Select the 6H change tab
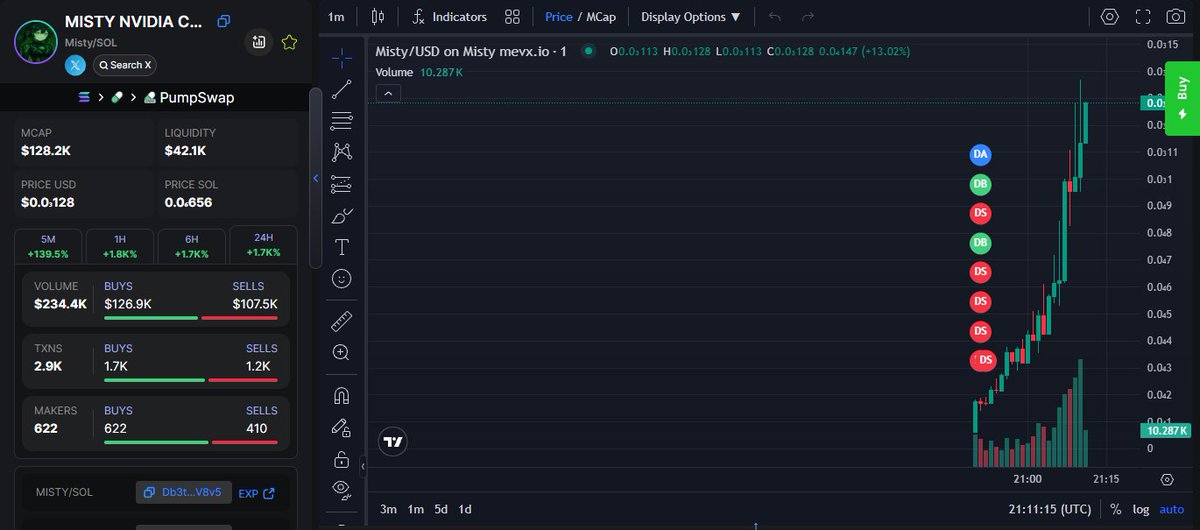Screen dimensions: 1200x530 192,246
